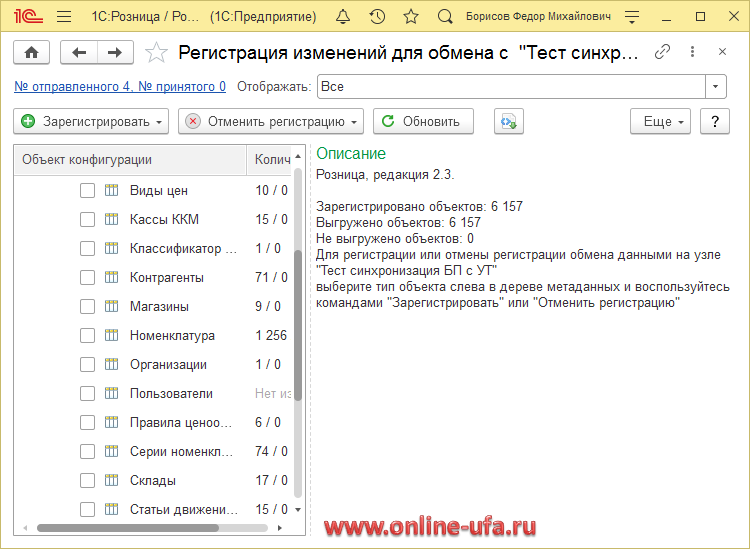Open № отправленного 4, № принятого 0 link
The image size is (750, 549).
pyautogui.click(x=120, y=87)
